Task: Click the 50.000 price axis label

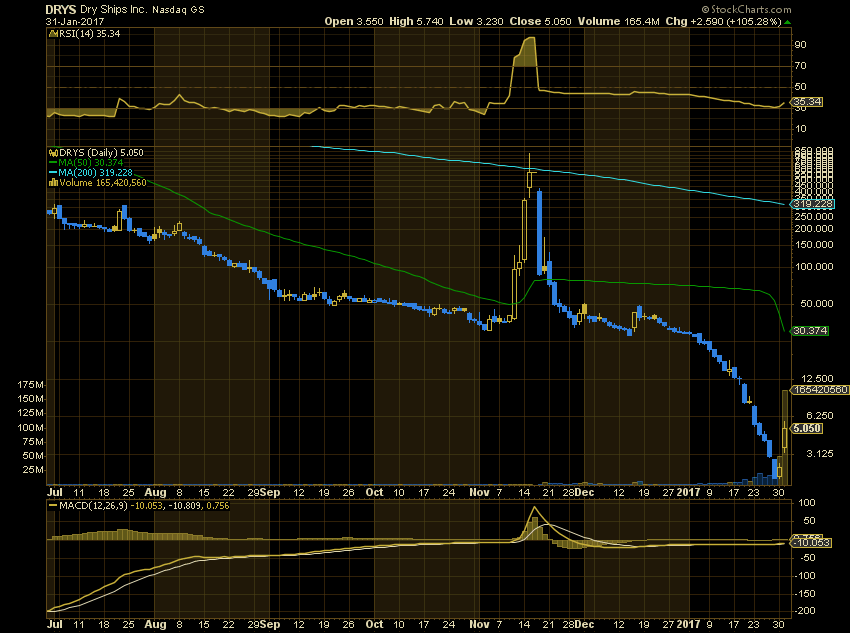Action: [x=816, y=303]
